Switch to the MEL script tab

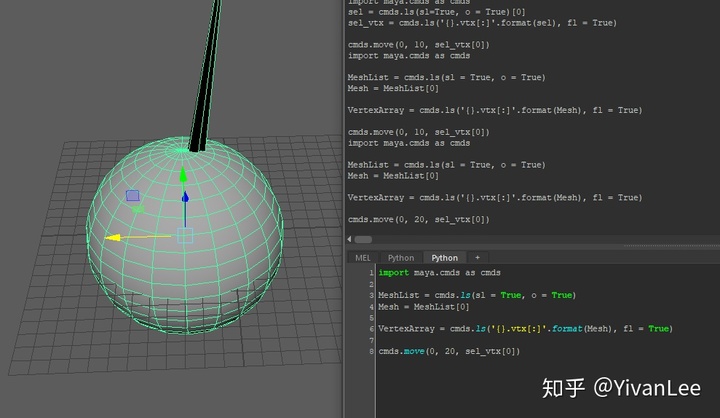pos(362,258)
